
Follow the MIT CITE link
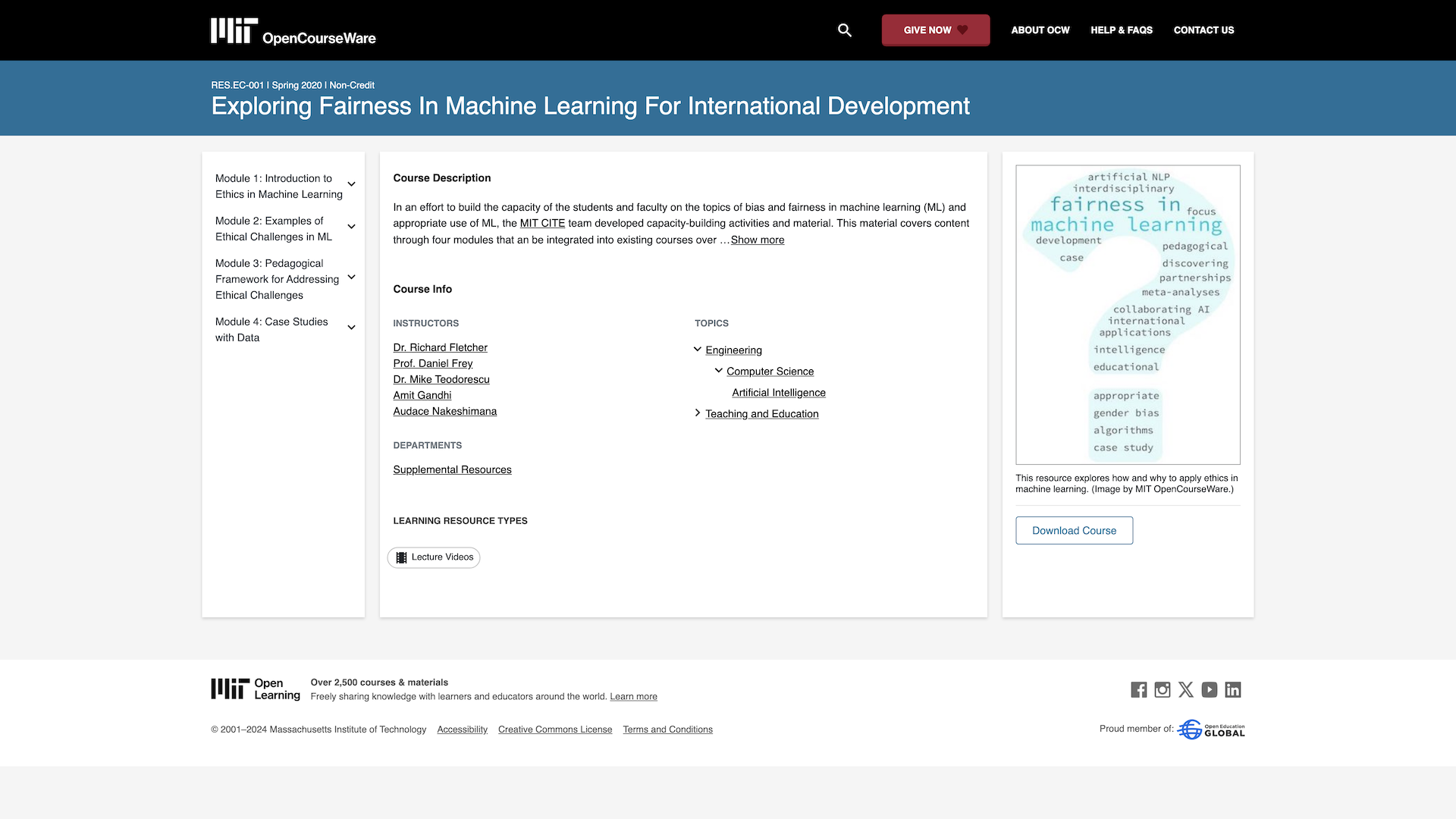coord(542,223)
